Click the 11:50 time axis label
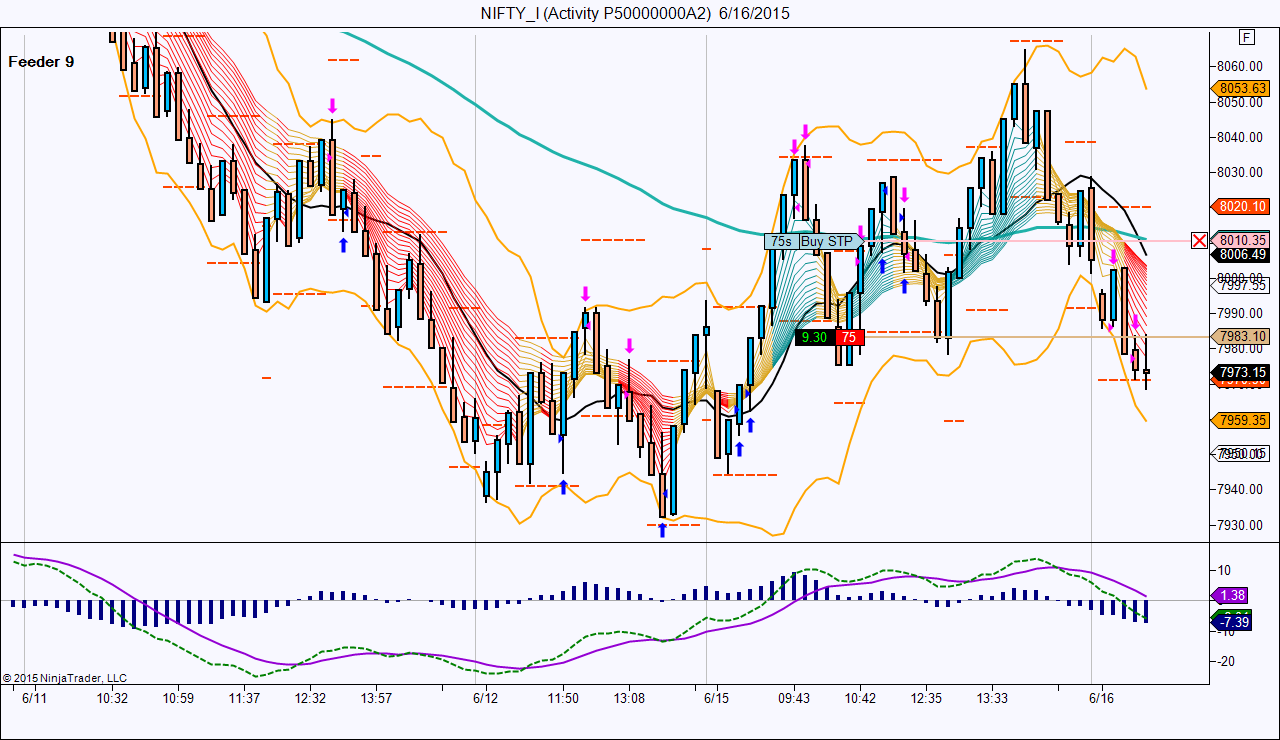This screenshot has width=1280, height=740. coord(563,698)
